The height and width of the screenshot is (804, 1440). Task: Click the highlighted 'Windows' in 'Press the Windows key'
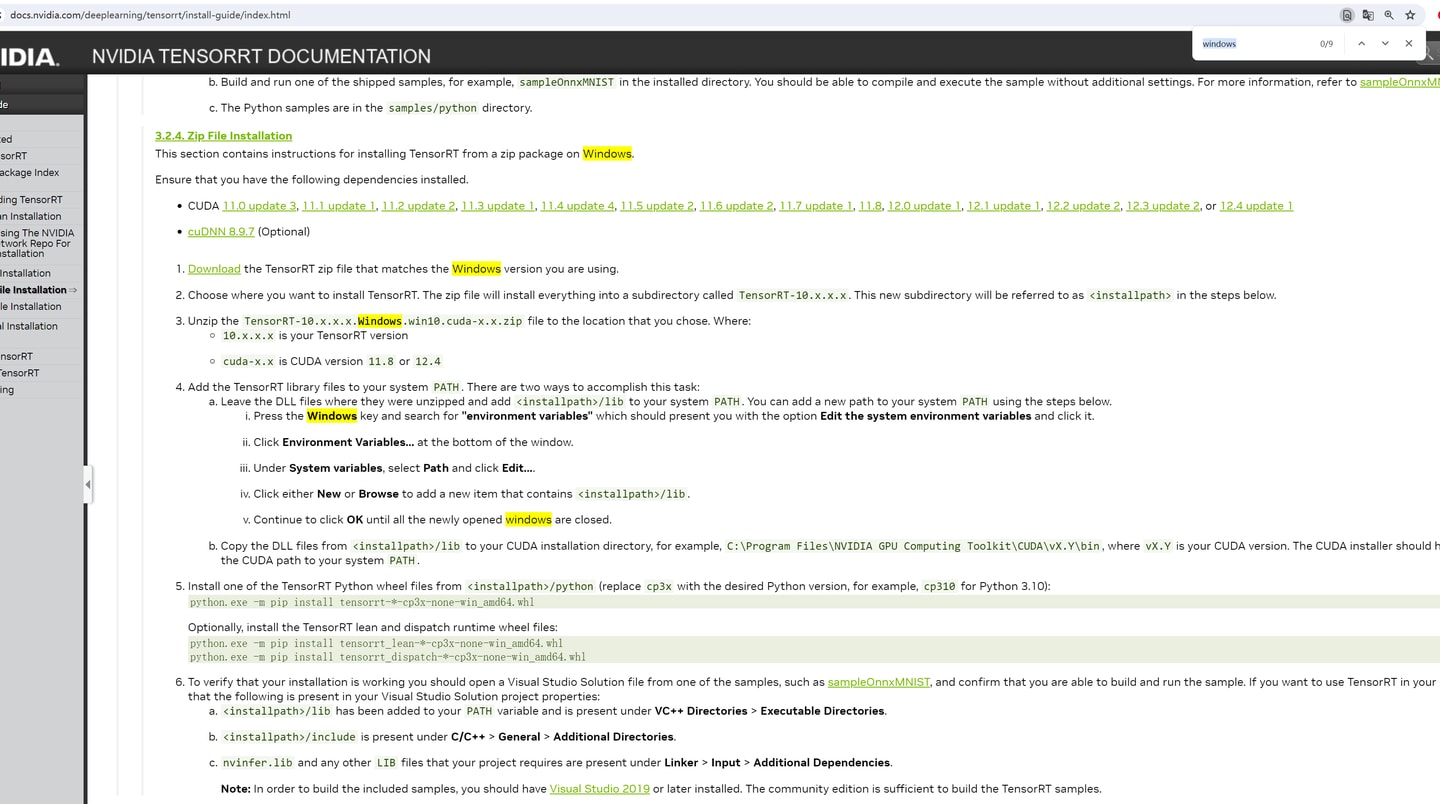coord(332,416)
